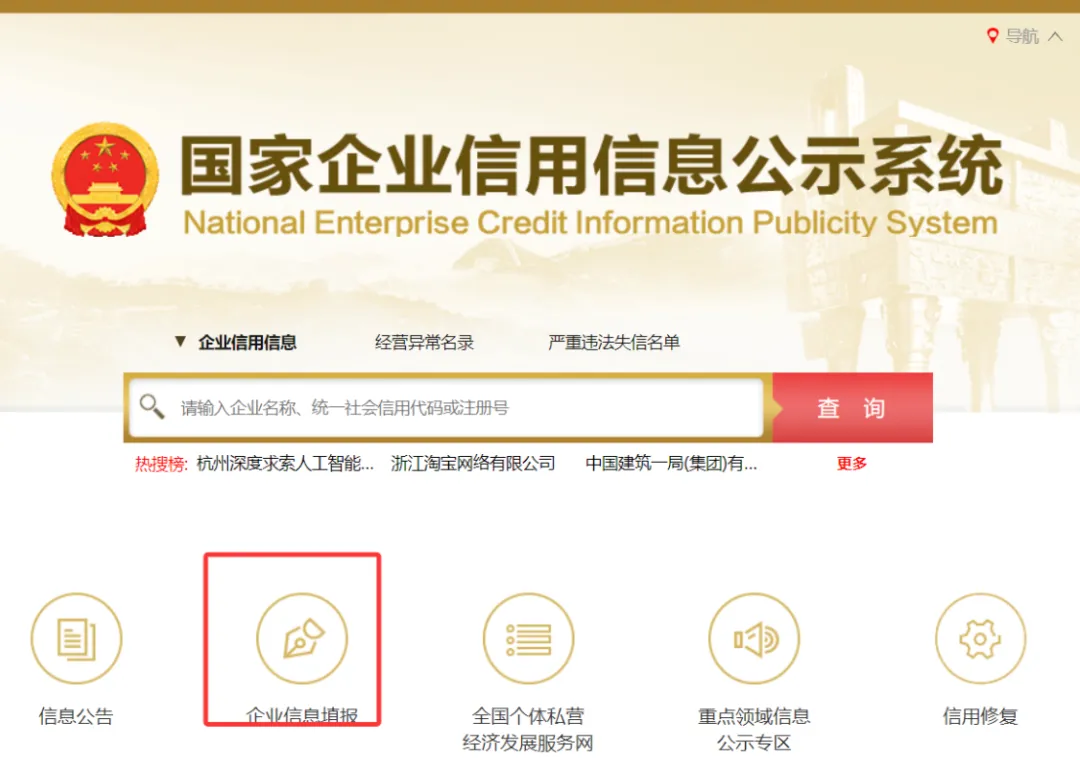Click the 全国个体私营经济发展服务网 label text
1080x763 pixels.
[x=528, y=729]
